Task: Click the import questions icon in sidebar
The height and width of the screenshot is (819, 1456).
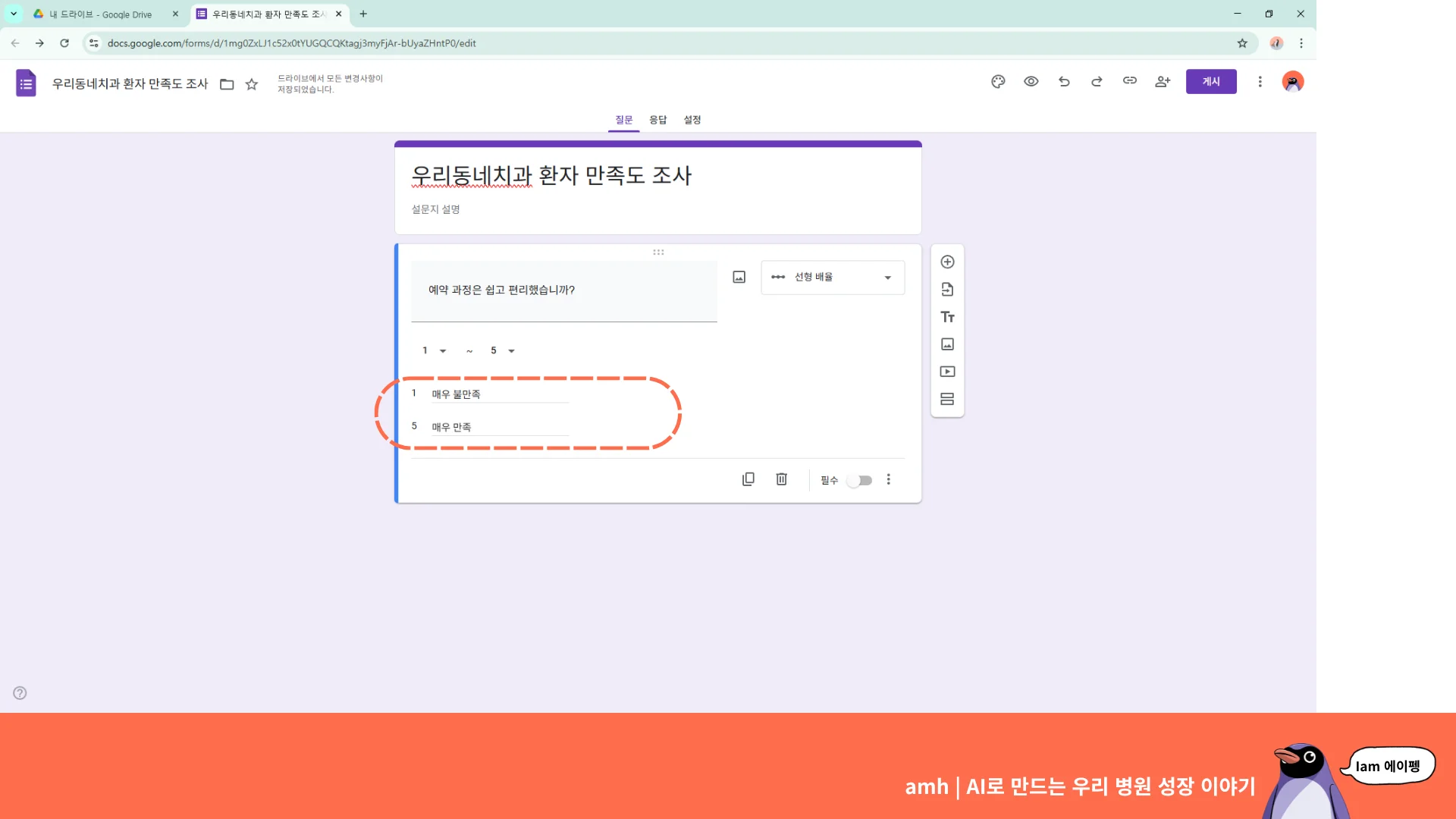Action: point(947,288)
